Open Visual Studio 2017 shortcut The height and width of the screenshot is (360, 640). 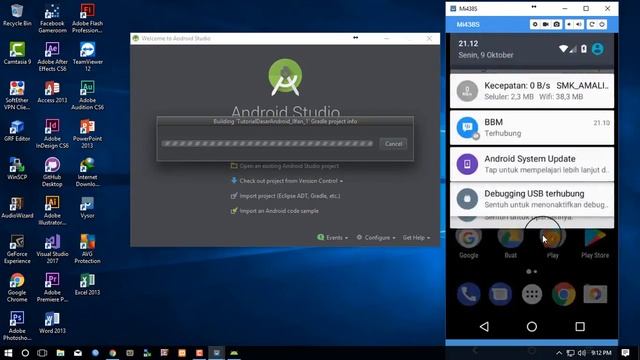[x=52, y=249]
